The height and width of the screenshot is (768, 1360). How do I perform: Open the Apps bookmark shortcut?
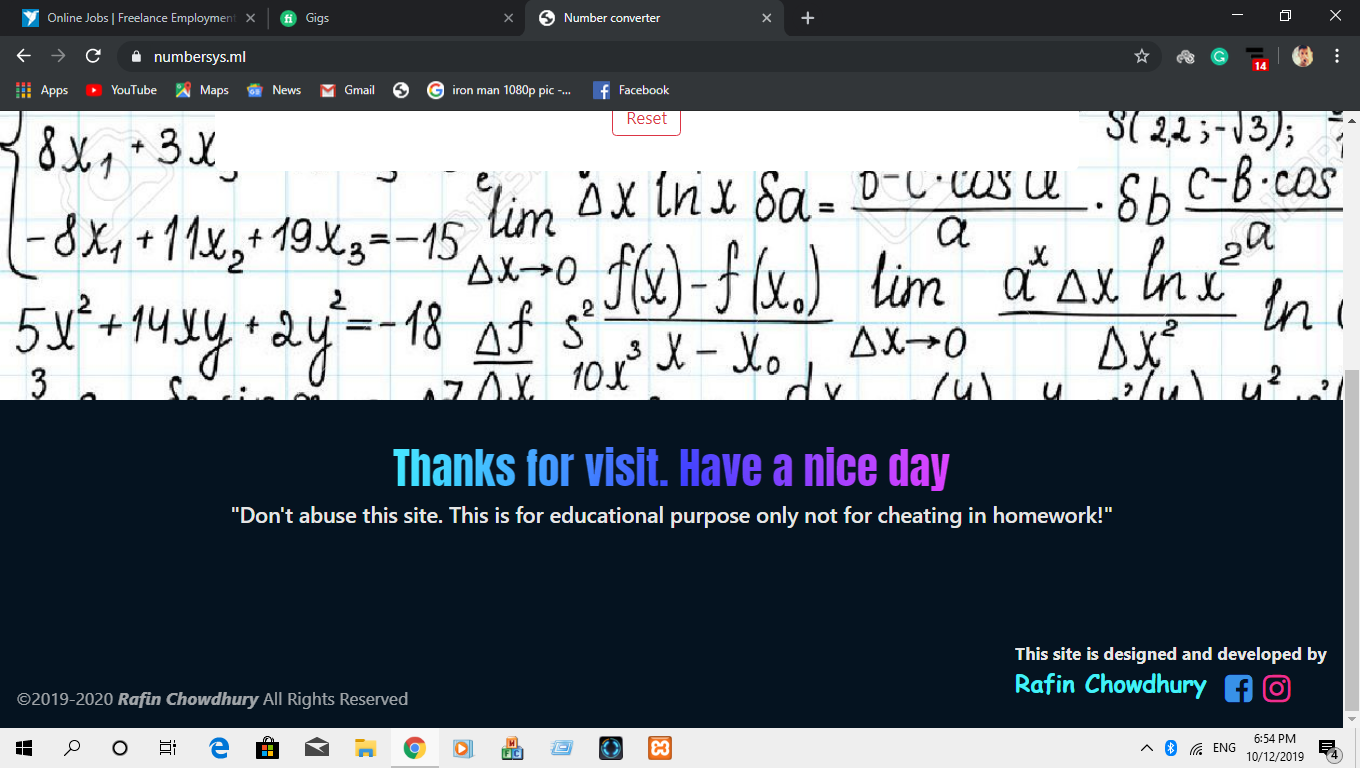tap(42, 90)
